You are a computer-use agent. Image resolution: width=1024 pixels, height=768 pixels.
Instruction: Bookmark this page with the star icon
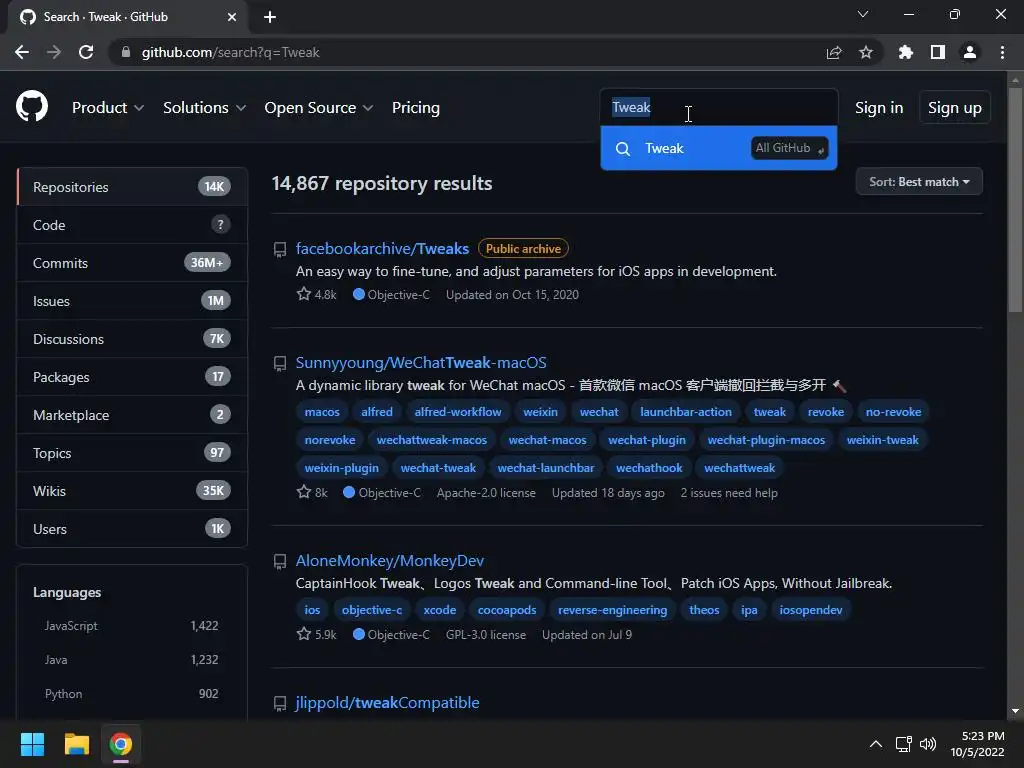tap(866, 52)
